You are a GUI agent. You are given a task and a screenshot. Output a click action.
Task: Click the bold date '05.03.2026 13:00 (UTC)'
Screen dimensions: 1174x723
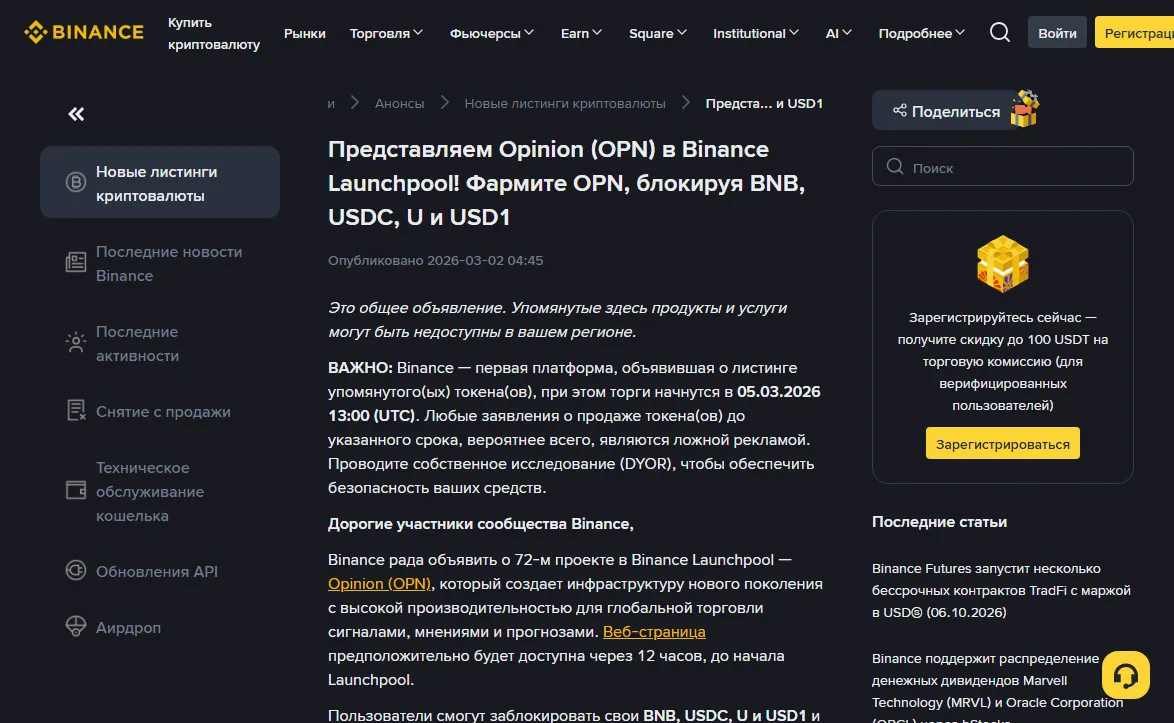(574, 403)
